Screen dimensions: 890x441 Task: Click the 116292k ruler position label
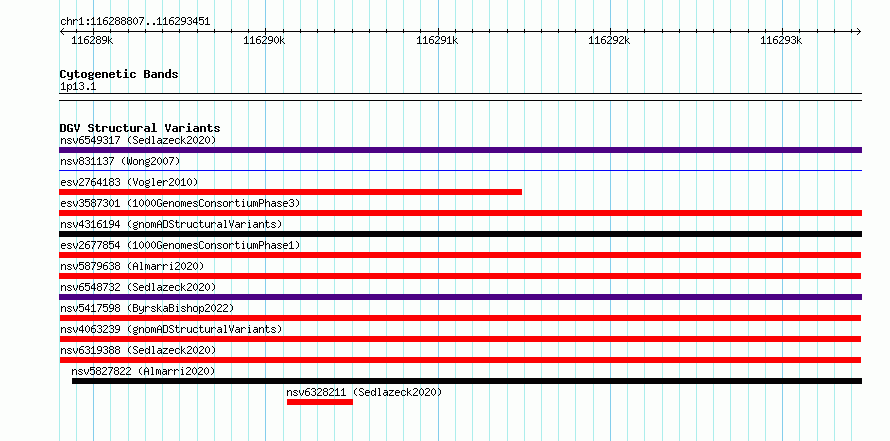[609, 40]
